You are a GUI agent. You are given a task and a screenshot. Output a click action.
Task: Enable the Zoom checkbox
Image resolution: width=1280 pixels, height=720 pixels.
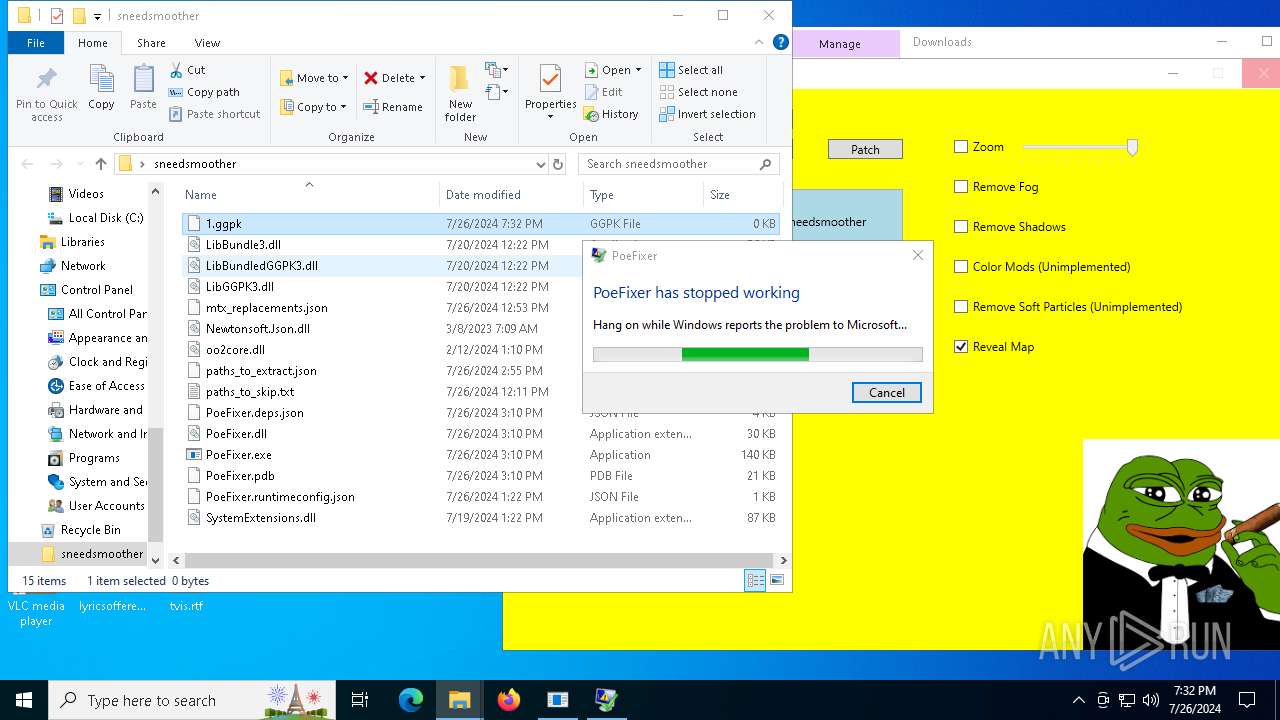tap(961, 147)
